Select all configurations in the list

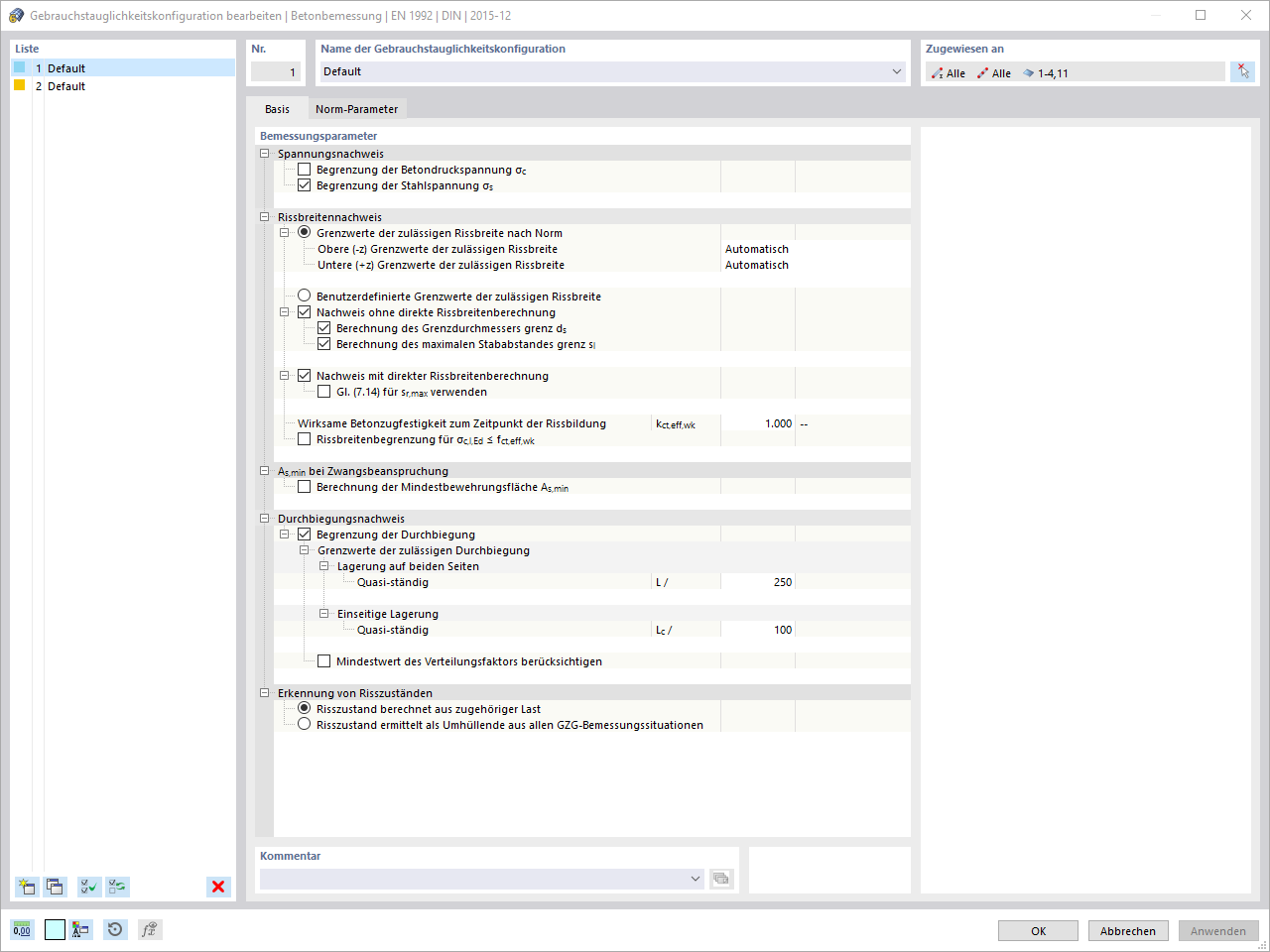tap(88, 887)
